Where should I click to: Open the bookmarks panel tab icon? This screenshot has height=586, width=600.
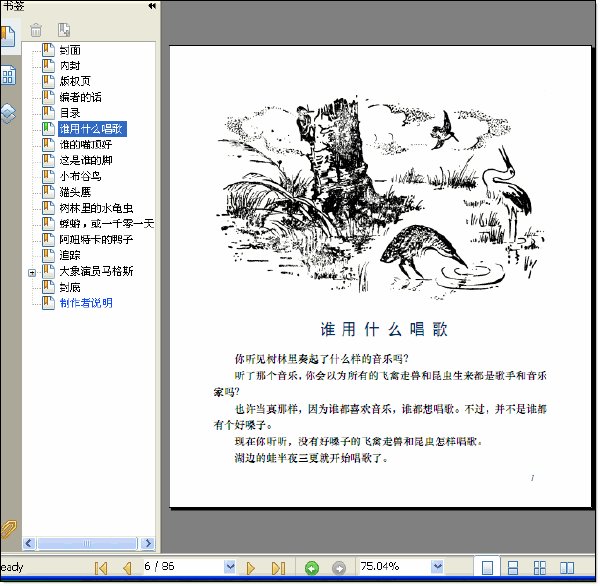click(8, 37)
